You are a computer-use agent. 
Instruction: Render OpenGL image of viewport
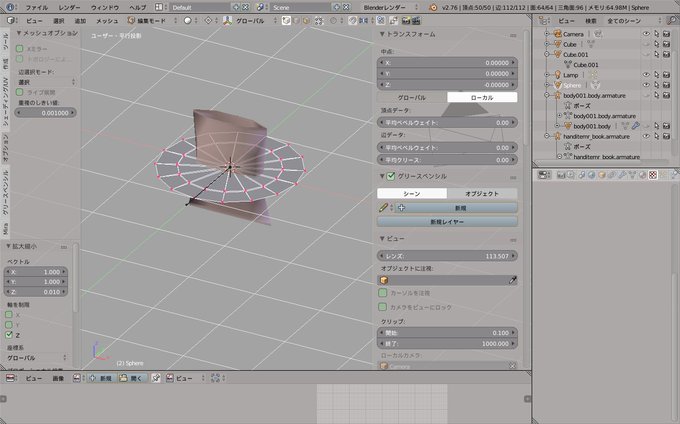pyautogui.click(x=406, y=20)
